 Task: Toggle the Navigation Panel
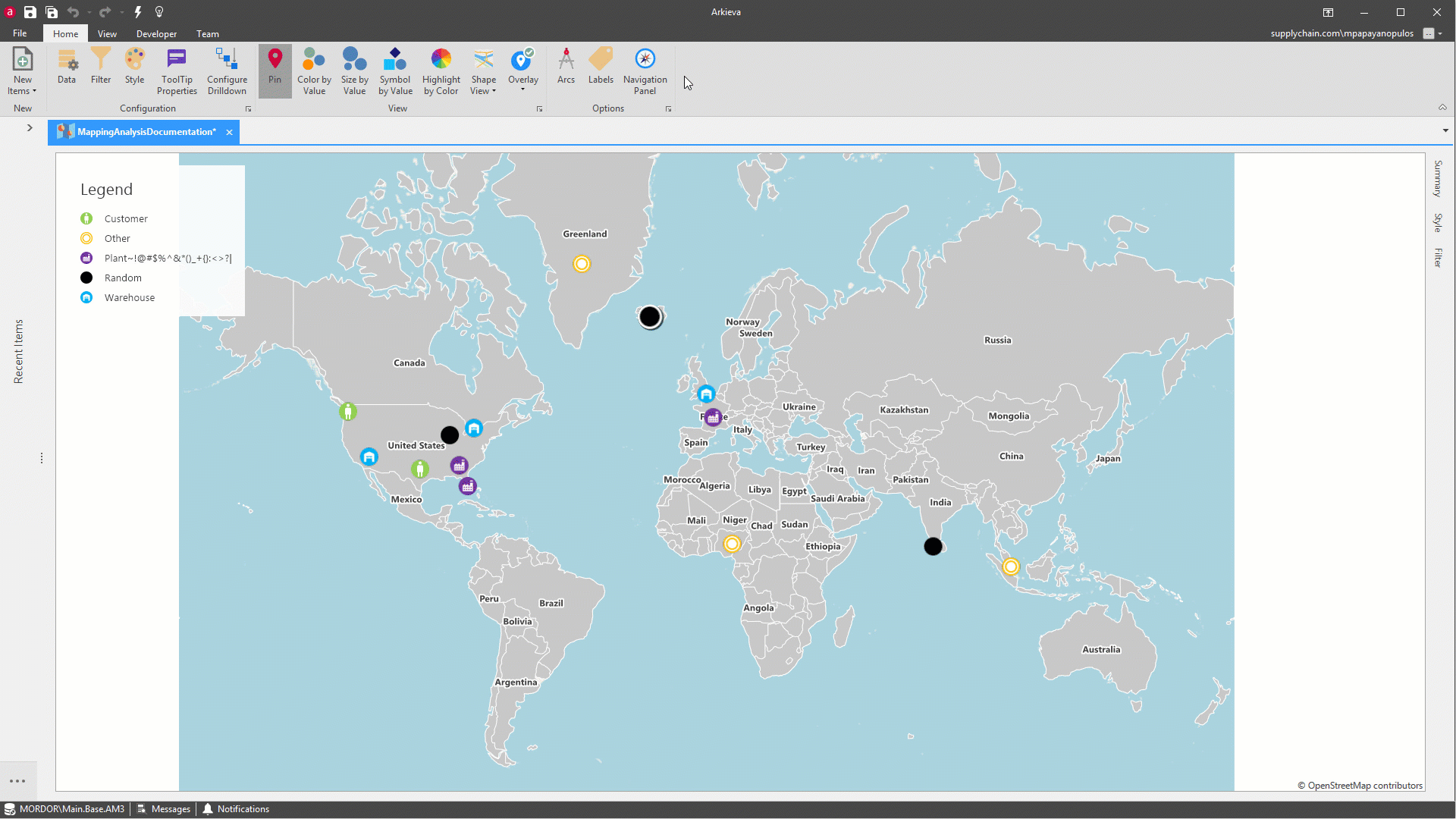(x=645, y=71)
